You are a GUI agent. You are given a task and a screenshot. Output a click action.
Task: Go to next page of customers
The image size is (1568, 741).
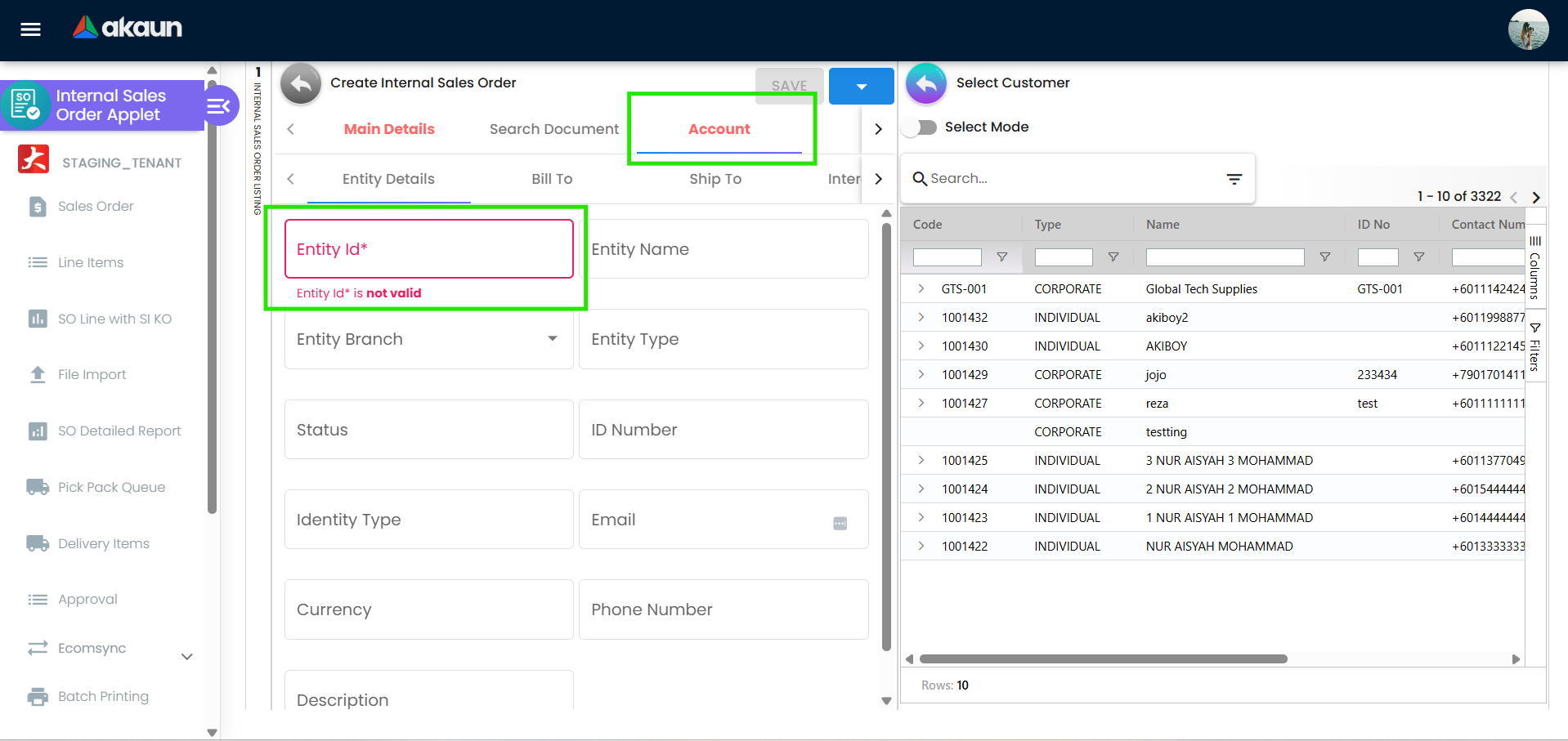(1535, 197)
